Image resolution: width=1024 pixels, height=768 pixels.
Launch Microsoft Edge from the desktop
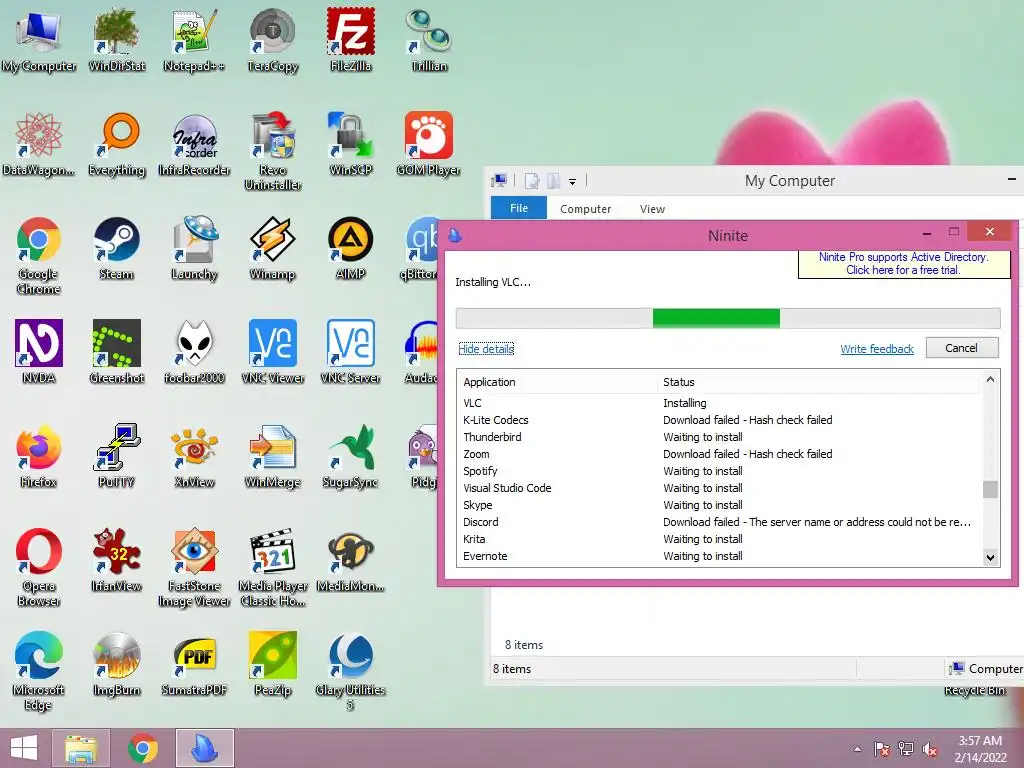(x=39, y=671)
